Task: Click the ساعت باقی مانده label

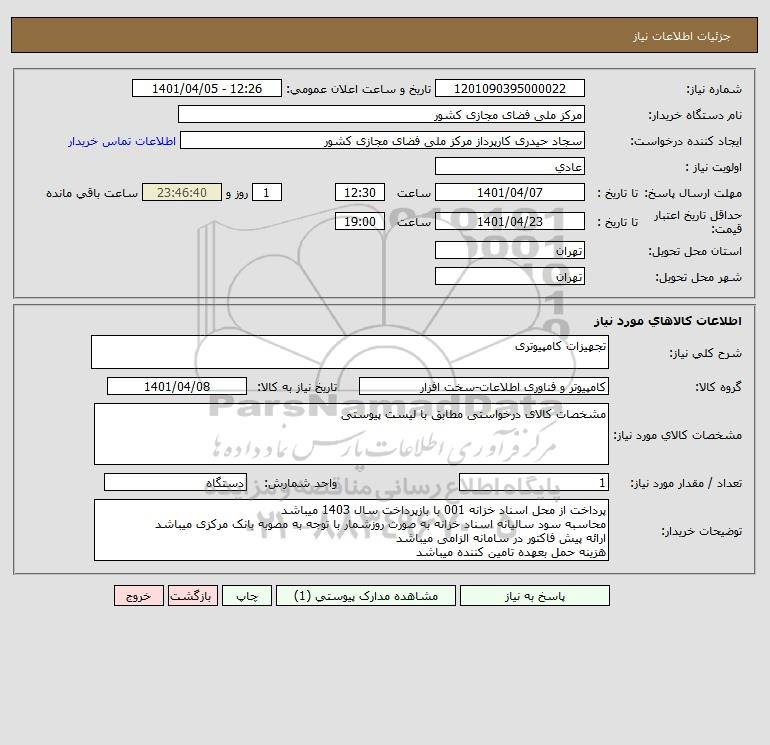Action: (92, 193)
